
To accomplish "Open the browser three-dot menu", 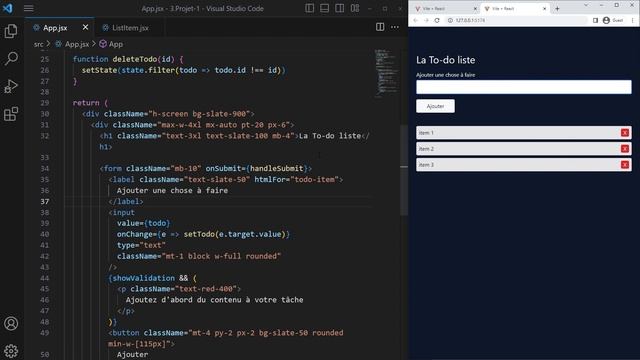I will tap(633, 20).
